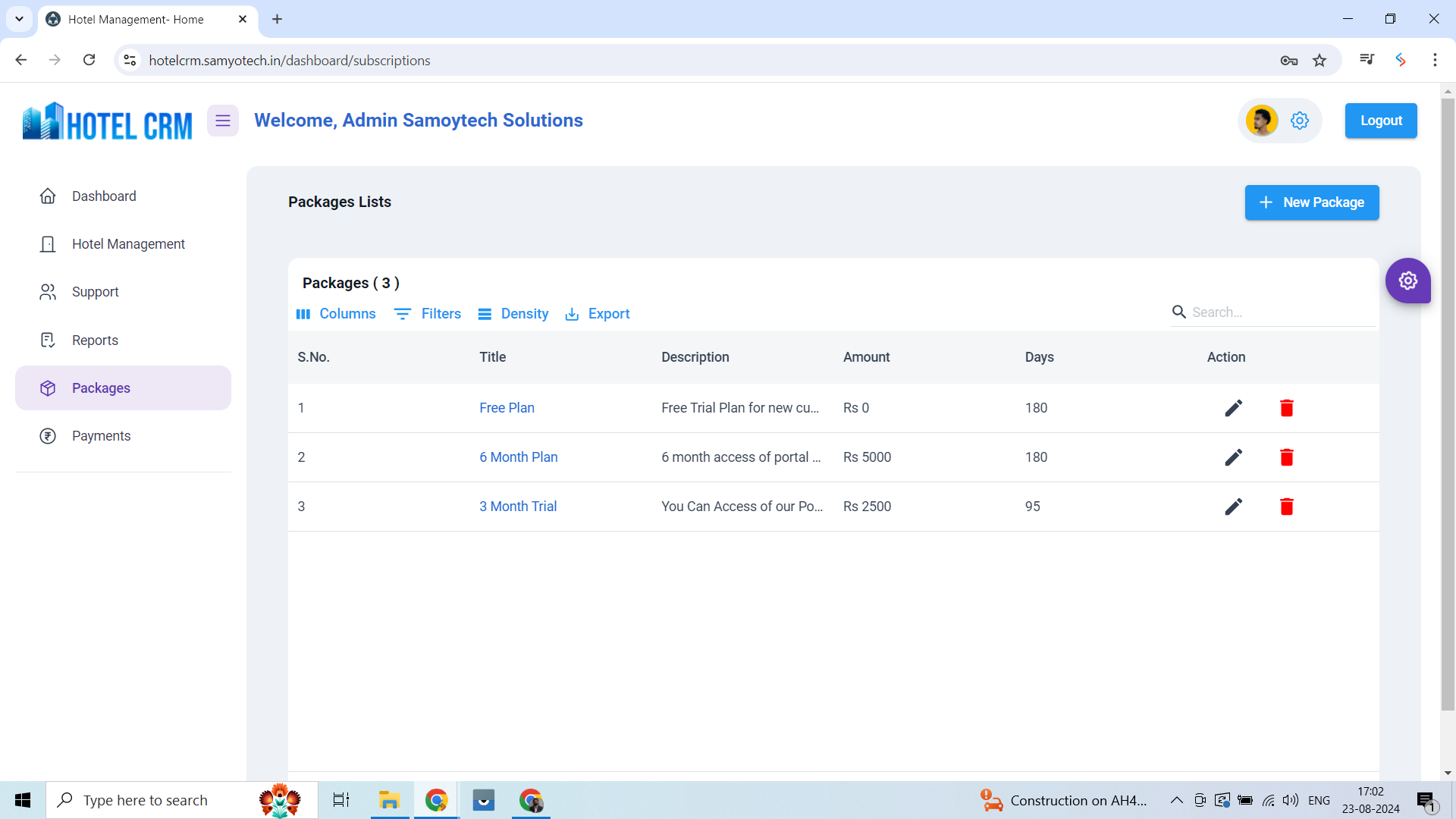Select Support from the sidebar
The image size is (1456, 819).
[x=95, y=291]
